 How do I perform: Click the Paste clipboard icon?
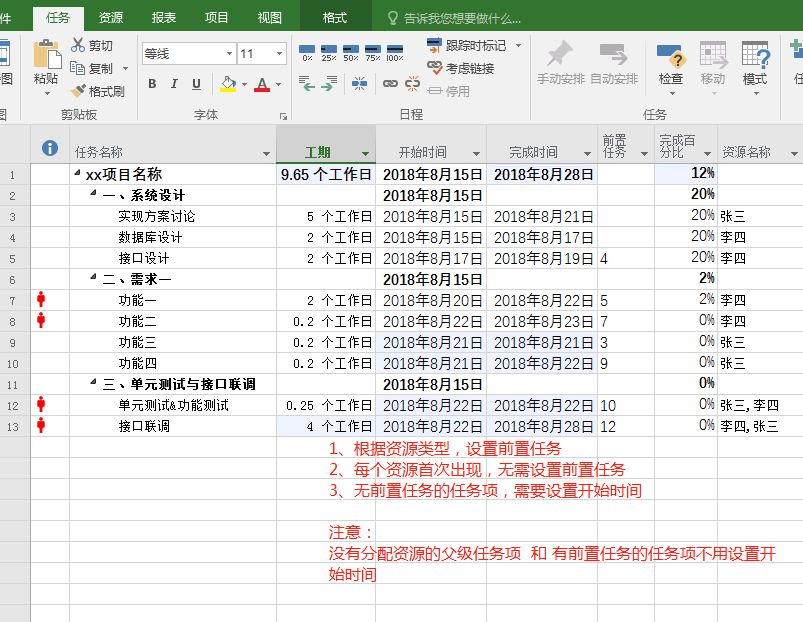coord(47,54)
